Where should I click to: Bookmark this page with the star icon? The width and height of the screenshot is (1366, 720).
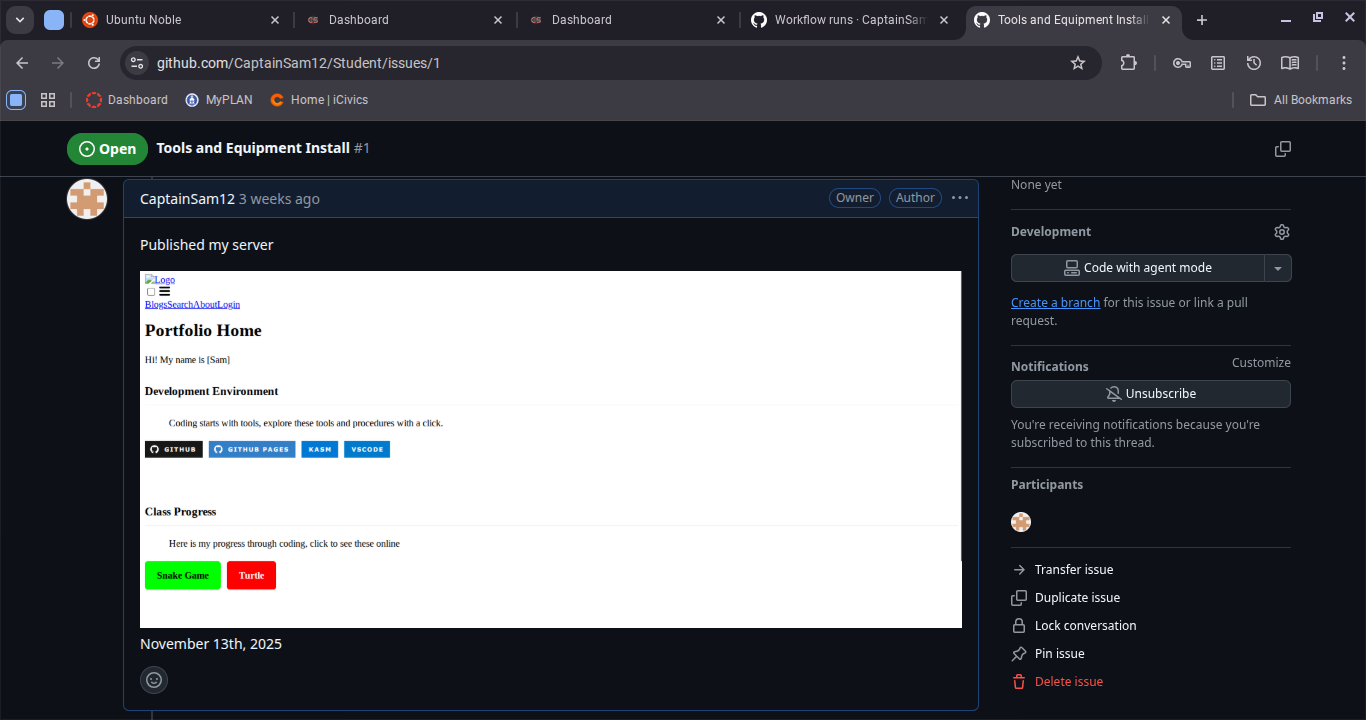tap(1077, 63)
